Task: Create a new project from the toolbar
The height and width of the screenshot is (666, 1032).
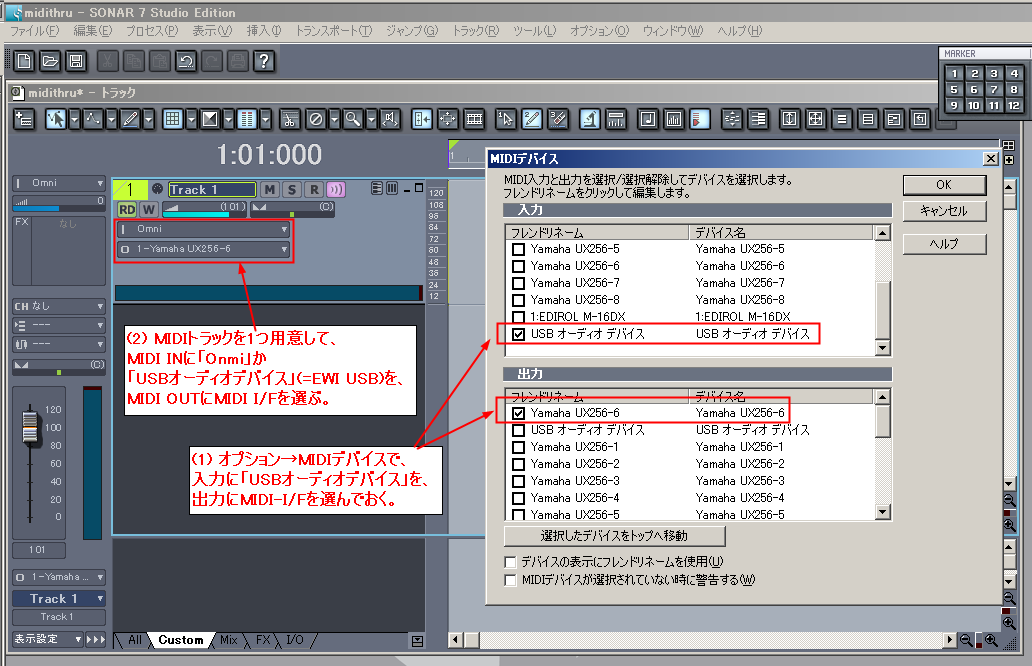Action: coord(24,61)
